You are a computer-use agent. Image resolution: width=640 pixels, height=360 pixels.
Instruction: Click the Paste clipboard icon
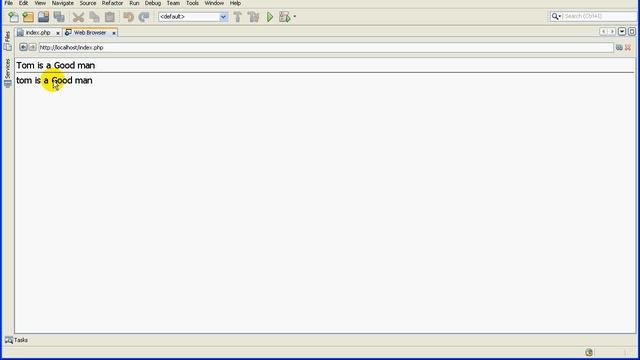point(110,17)
